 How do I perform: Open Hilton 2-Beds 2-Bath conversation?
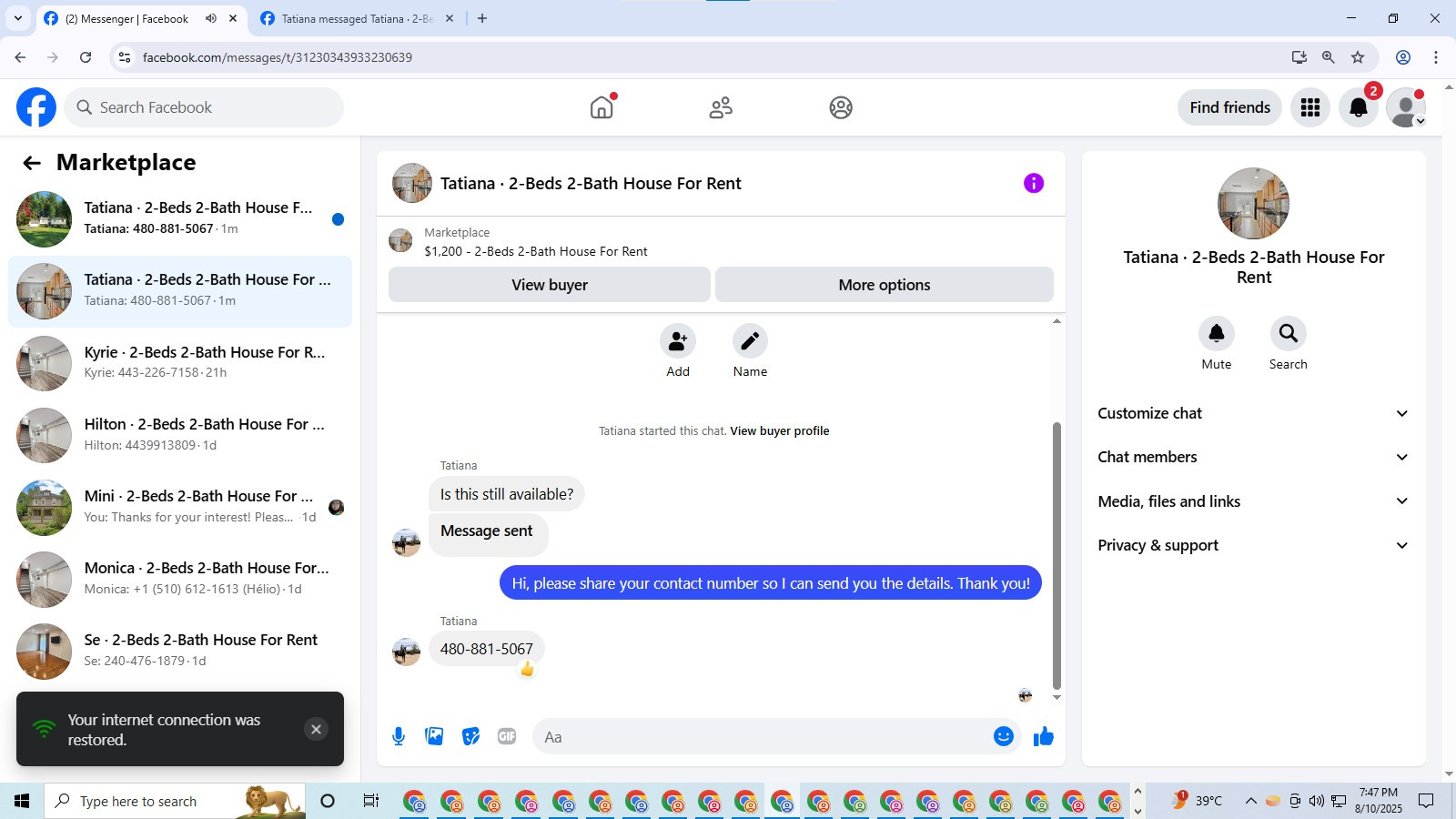(x=180, y=435)
